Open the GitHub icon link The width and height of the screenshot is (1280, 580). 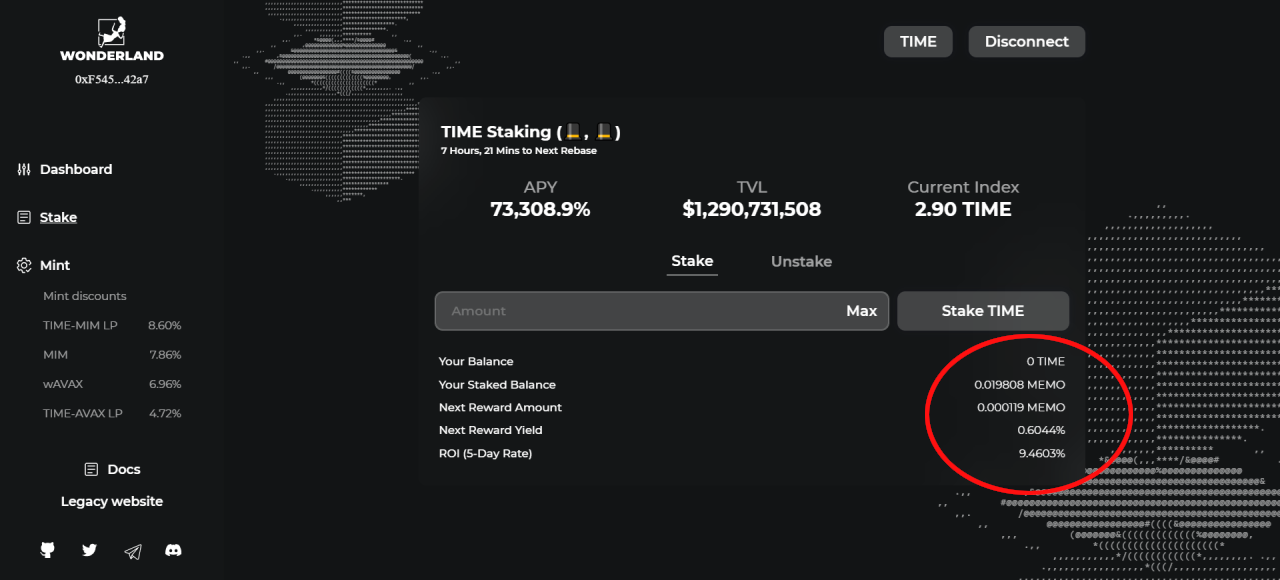coord(47,550)
